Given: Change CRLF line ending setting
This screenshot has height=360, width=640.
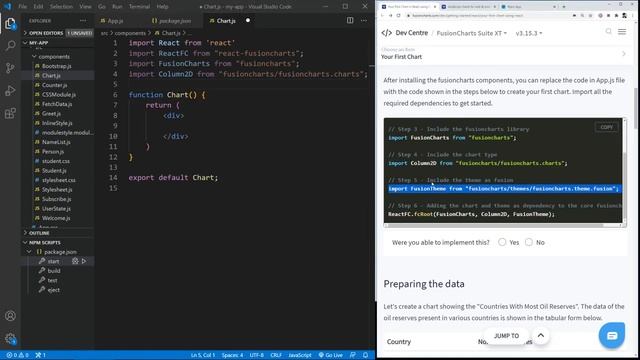Looking at the screenshot, I should pyautogui.click(x=276, y=355).
